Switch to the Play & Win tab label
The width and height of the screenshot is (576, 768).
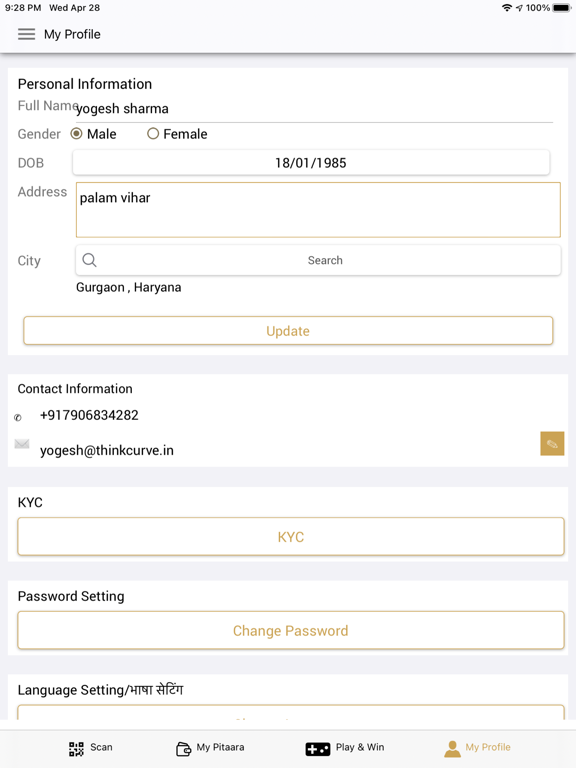click(x=360, y=747)
